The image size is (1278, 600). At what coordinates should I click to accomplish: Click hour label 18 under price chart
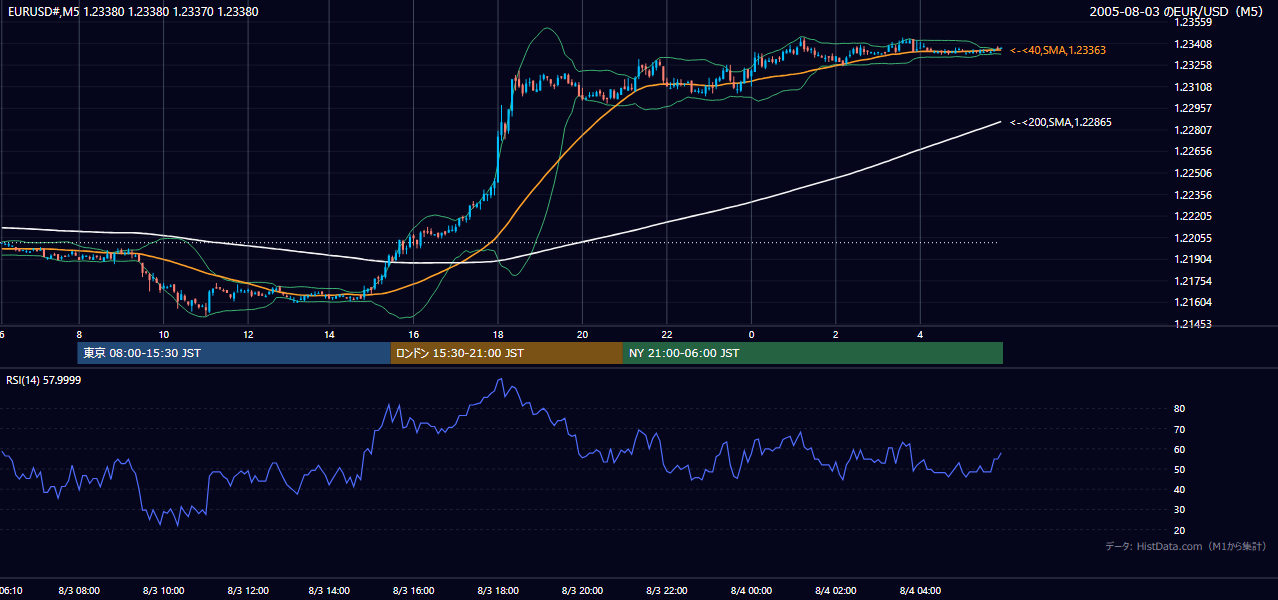[498, 334]
